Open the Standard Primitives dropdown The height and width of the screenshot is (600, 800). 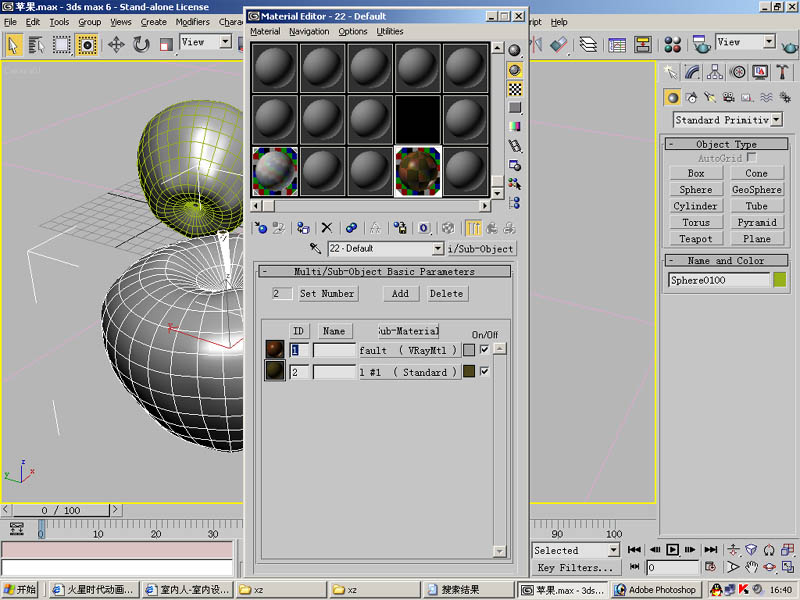pos(776,120)
